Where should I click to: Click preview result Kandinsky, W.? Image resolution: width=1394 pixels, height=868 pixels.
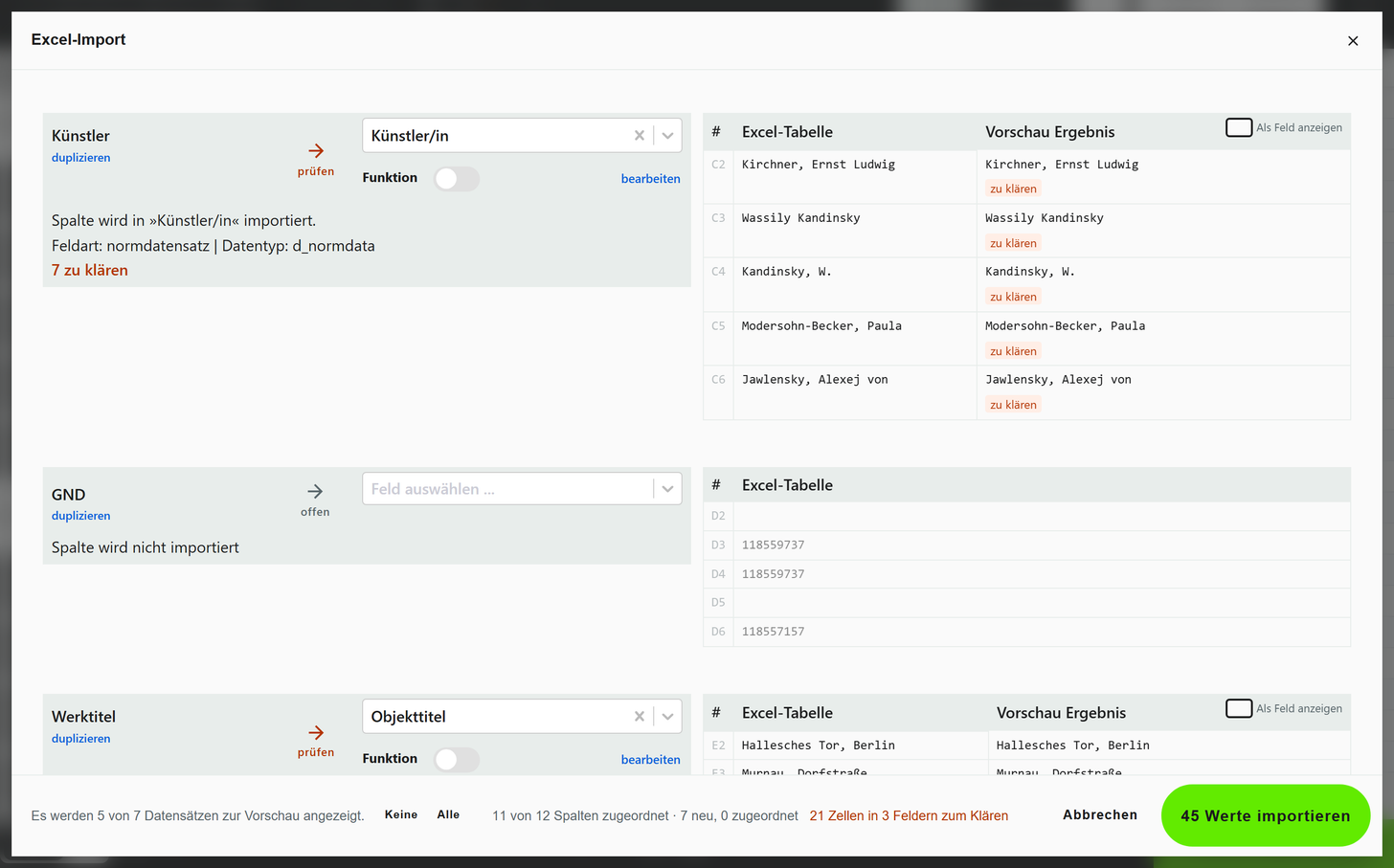click(1030, 272)
